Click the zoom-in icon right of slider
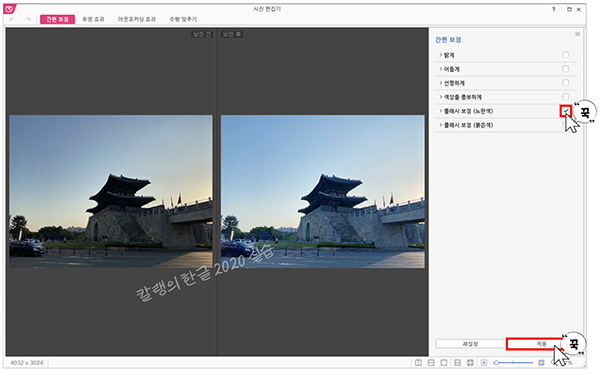This screenshot has height=374, width=600. click(x=541, y=362)
